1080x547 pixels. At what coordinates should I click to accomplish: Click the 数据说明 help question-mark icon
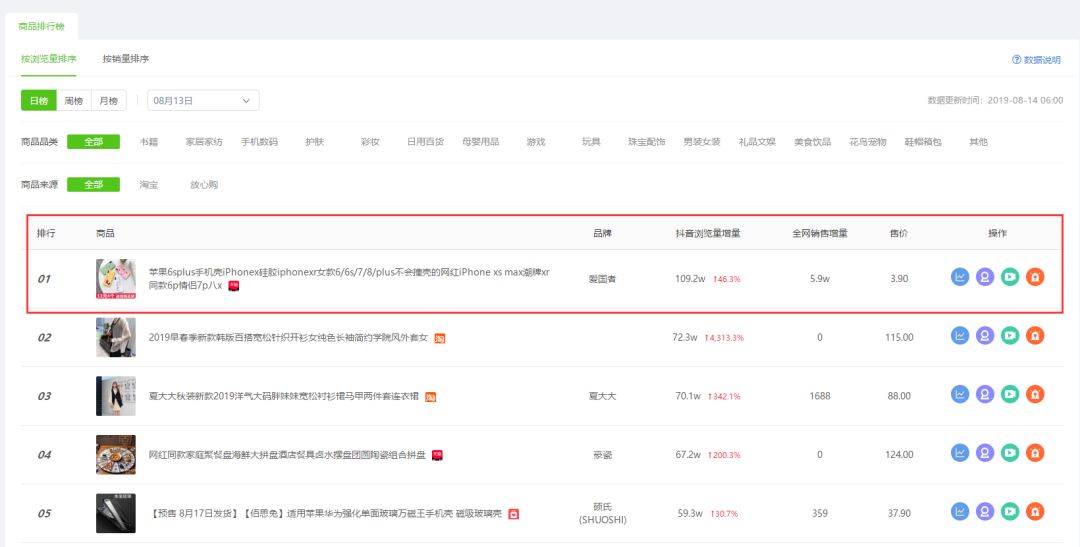(1016, 60)
